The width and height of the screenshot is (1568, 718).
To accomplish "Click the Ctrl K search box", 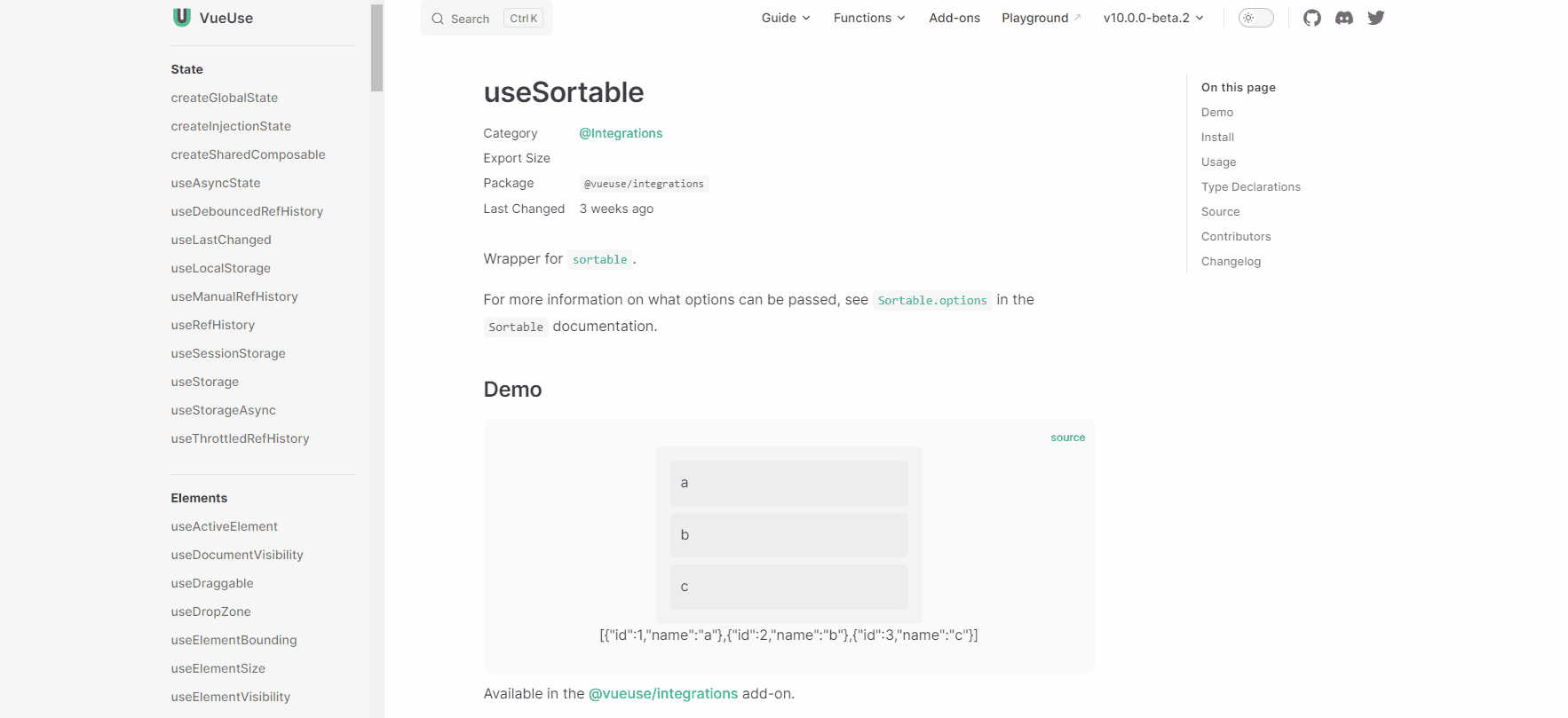I will (x=487, y=18).
